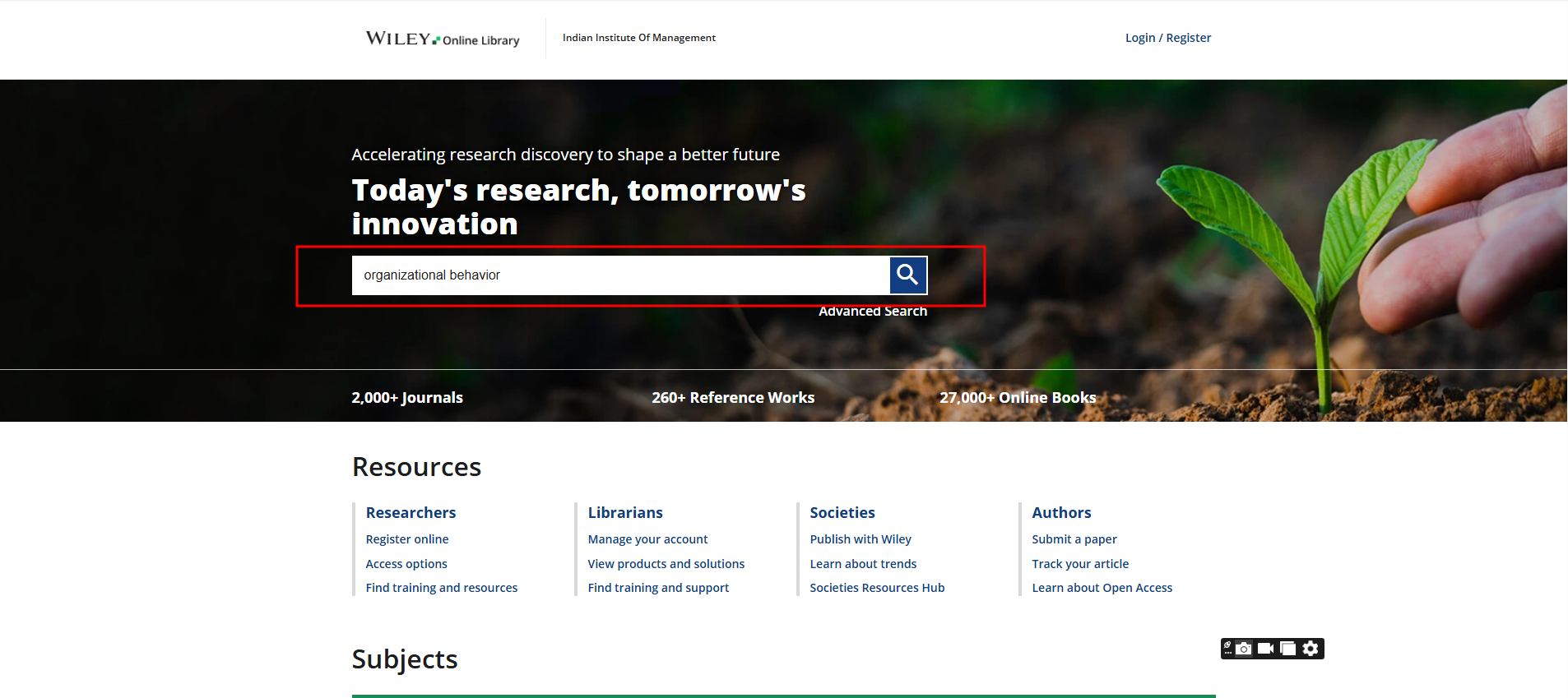Image resolution: width=1568 pixels, height=698 pixels.
Task: Select Manage your account under Librarians
Action: 647,539
